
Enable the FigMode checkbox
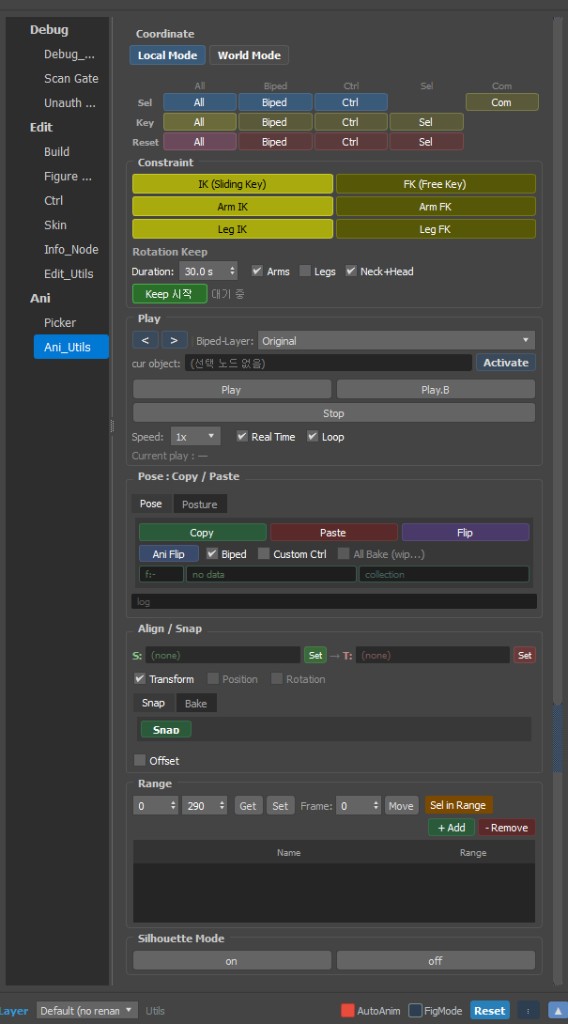(415, 1010)
